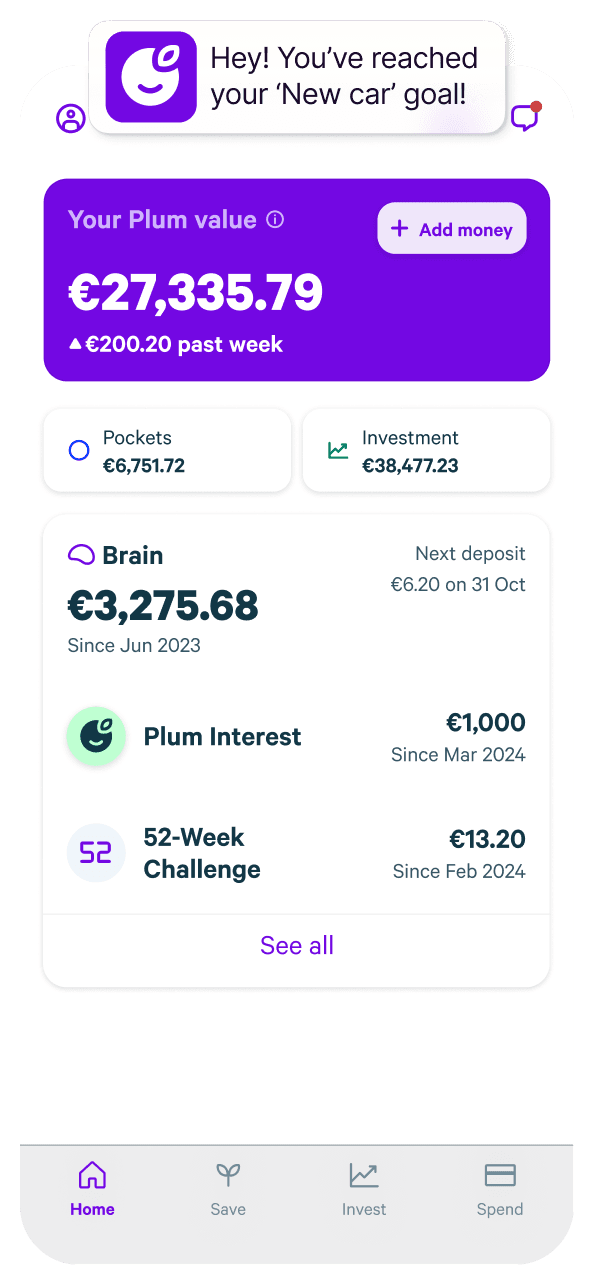This screenshot has width=594, height=1285.
Task: Open the chat bubble with notification dot
Action: tap(524, 118)
